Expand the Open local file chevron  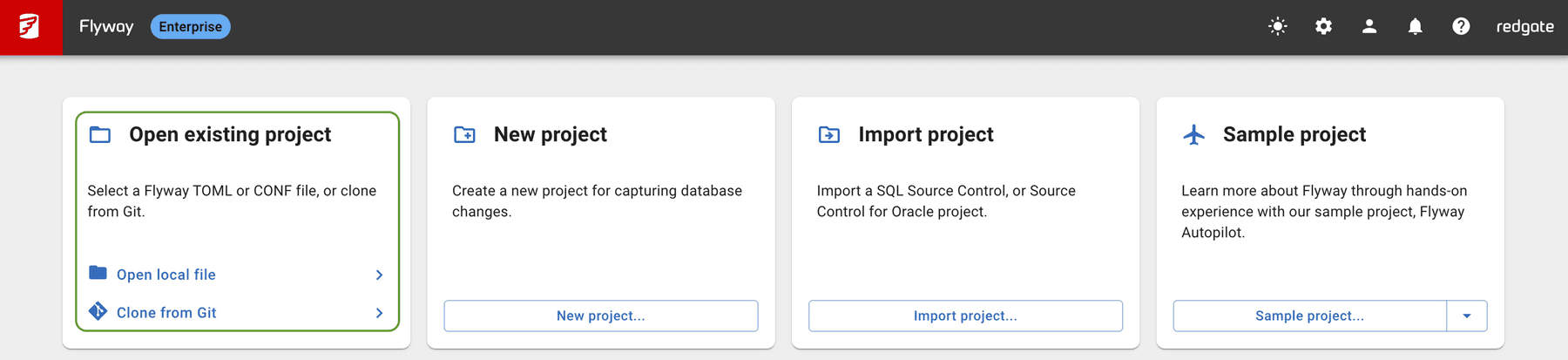pyautogui.click(x=379, y=275)
